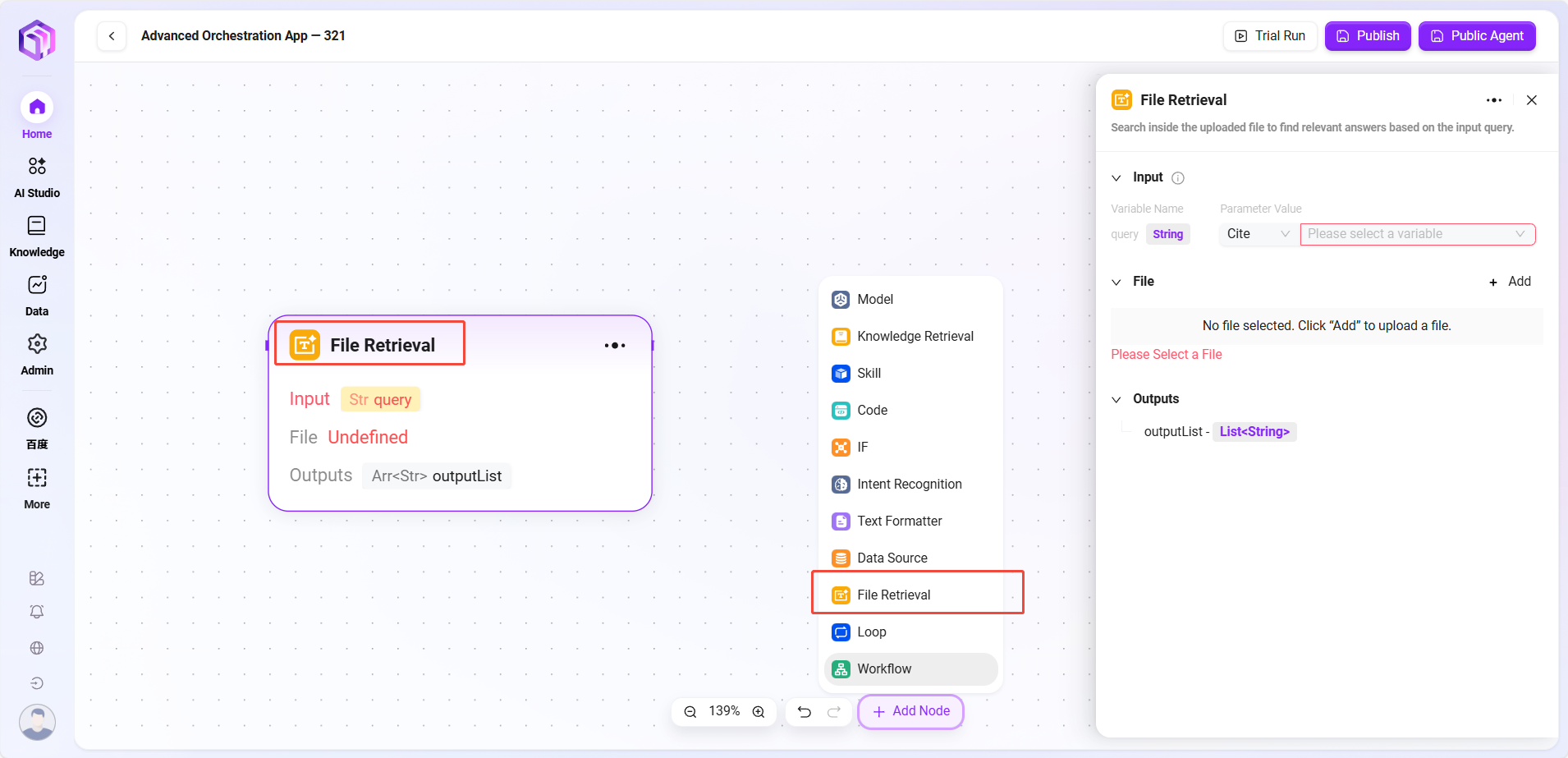Click the user avatar in sidebar

tap(37, 722)
